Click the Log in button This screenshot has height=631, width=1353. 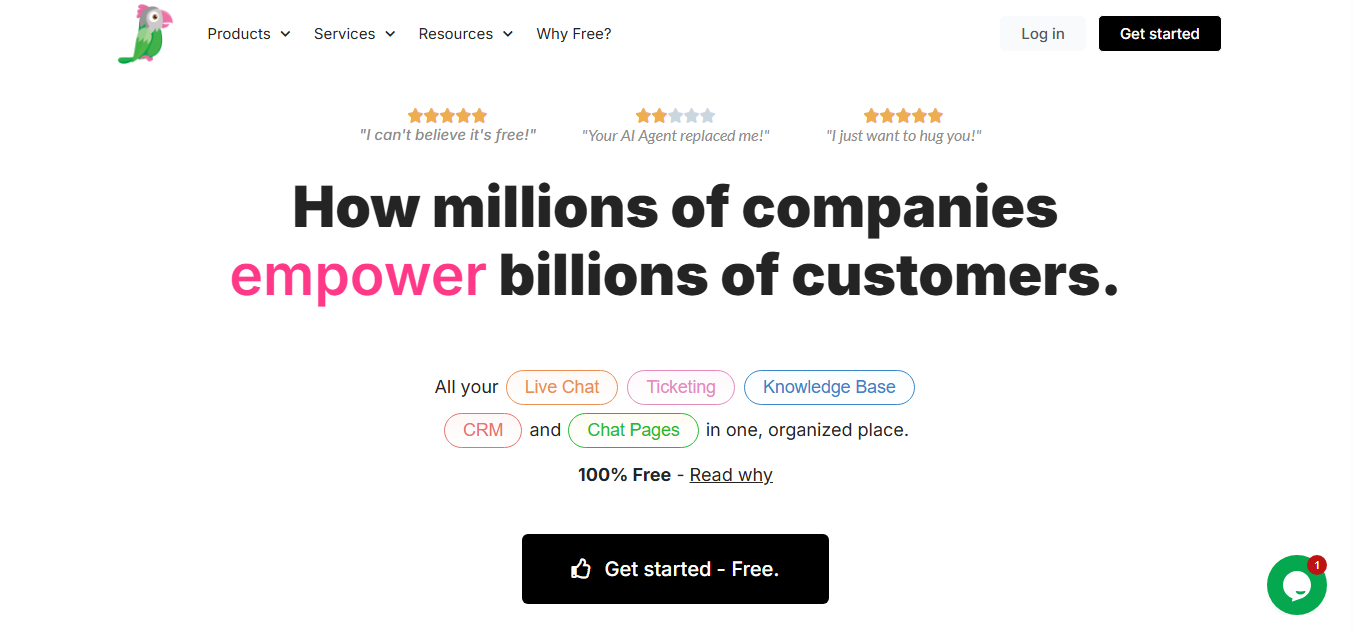pos(1042,33)
